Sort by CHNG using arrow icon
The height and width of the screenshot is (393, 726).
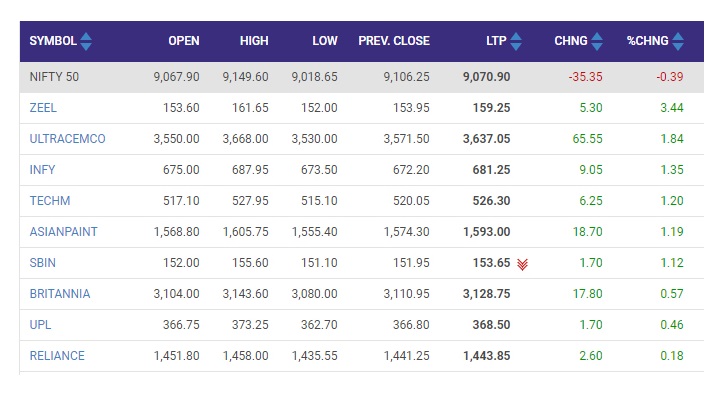(x=597, y=41)
